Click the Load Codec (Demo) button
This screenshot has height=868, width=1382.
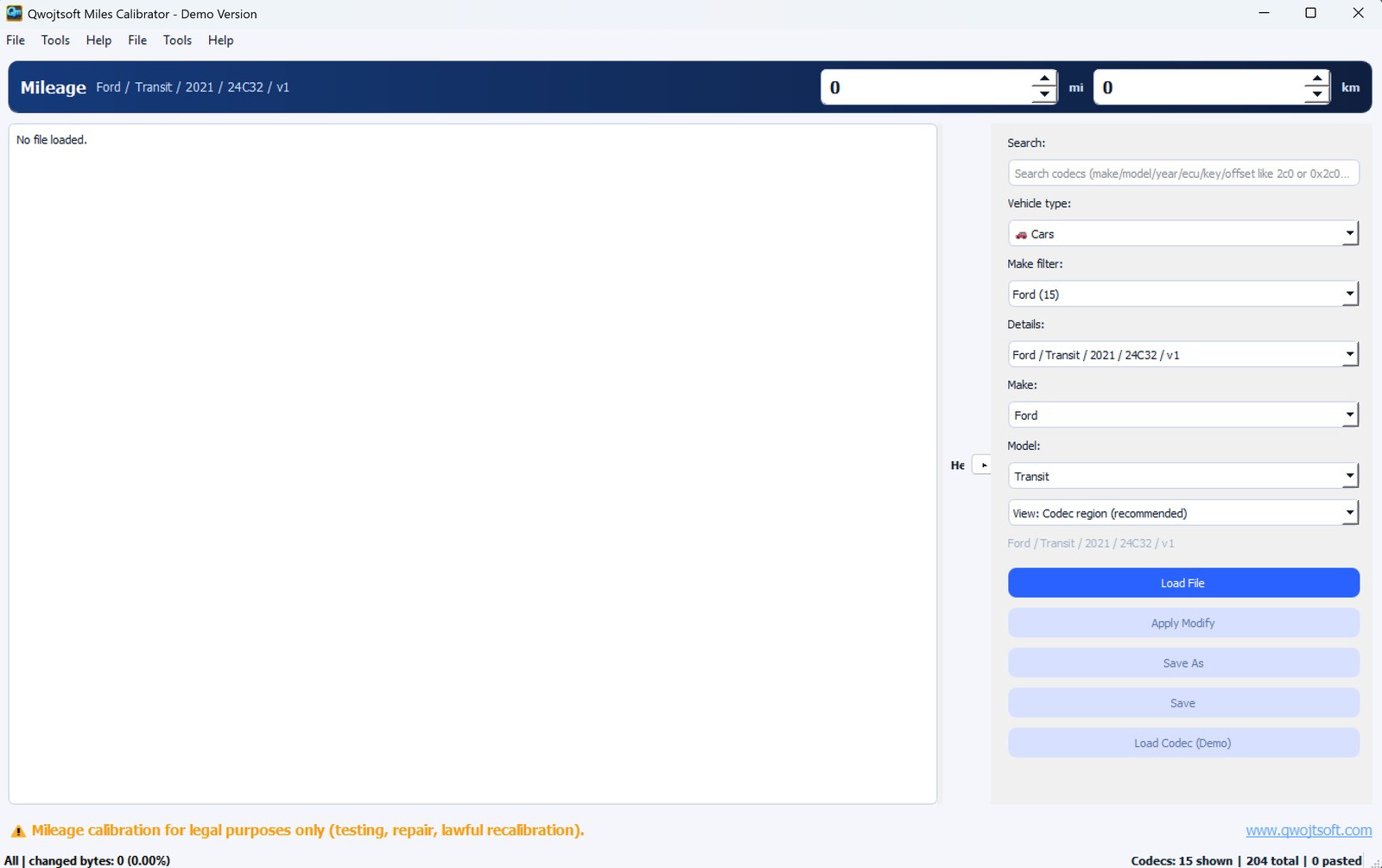point(1182,743)
